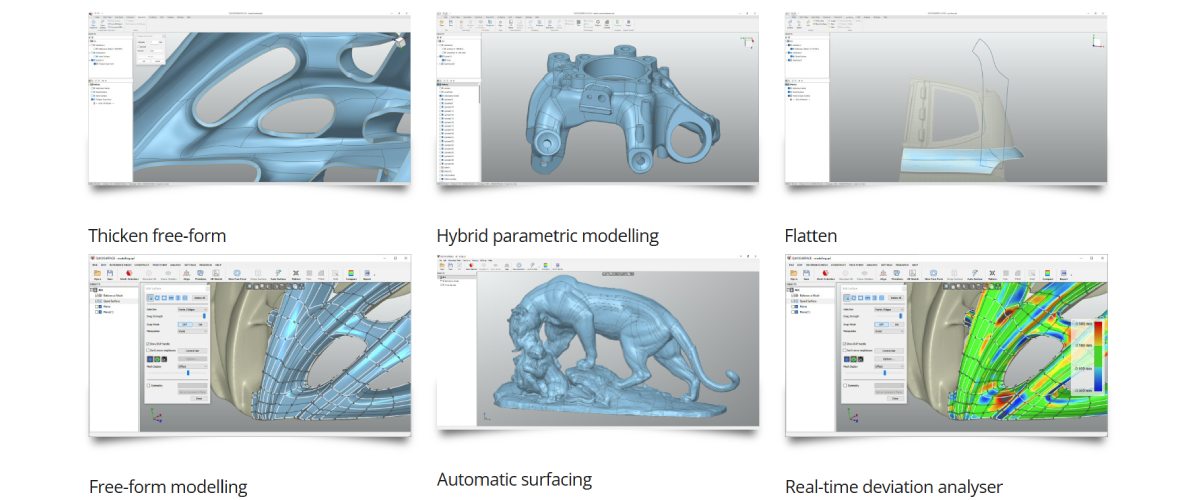Click the axis triad in the Flatten screenshot
Image resolution: width=1200 pixels, height=500 pixels.
[x=1097, y=42]
